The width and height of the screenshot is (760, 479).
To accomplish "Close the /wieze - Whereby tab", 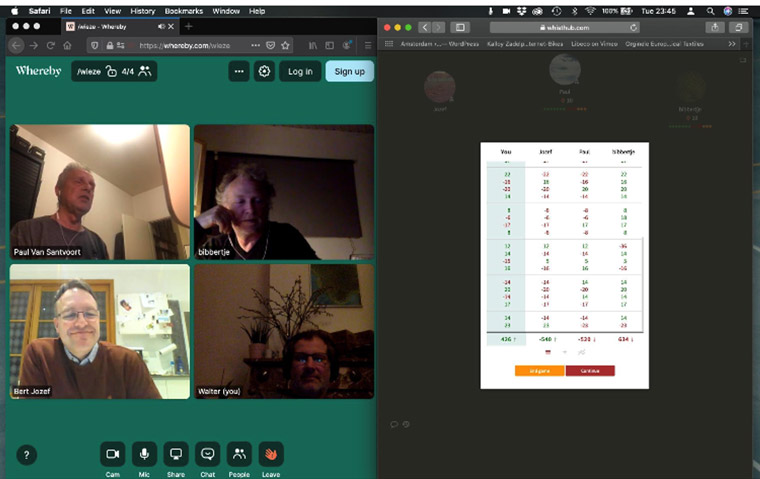I will point(171,27).
